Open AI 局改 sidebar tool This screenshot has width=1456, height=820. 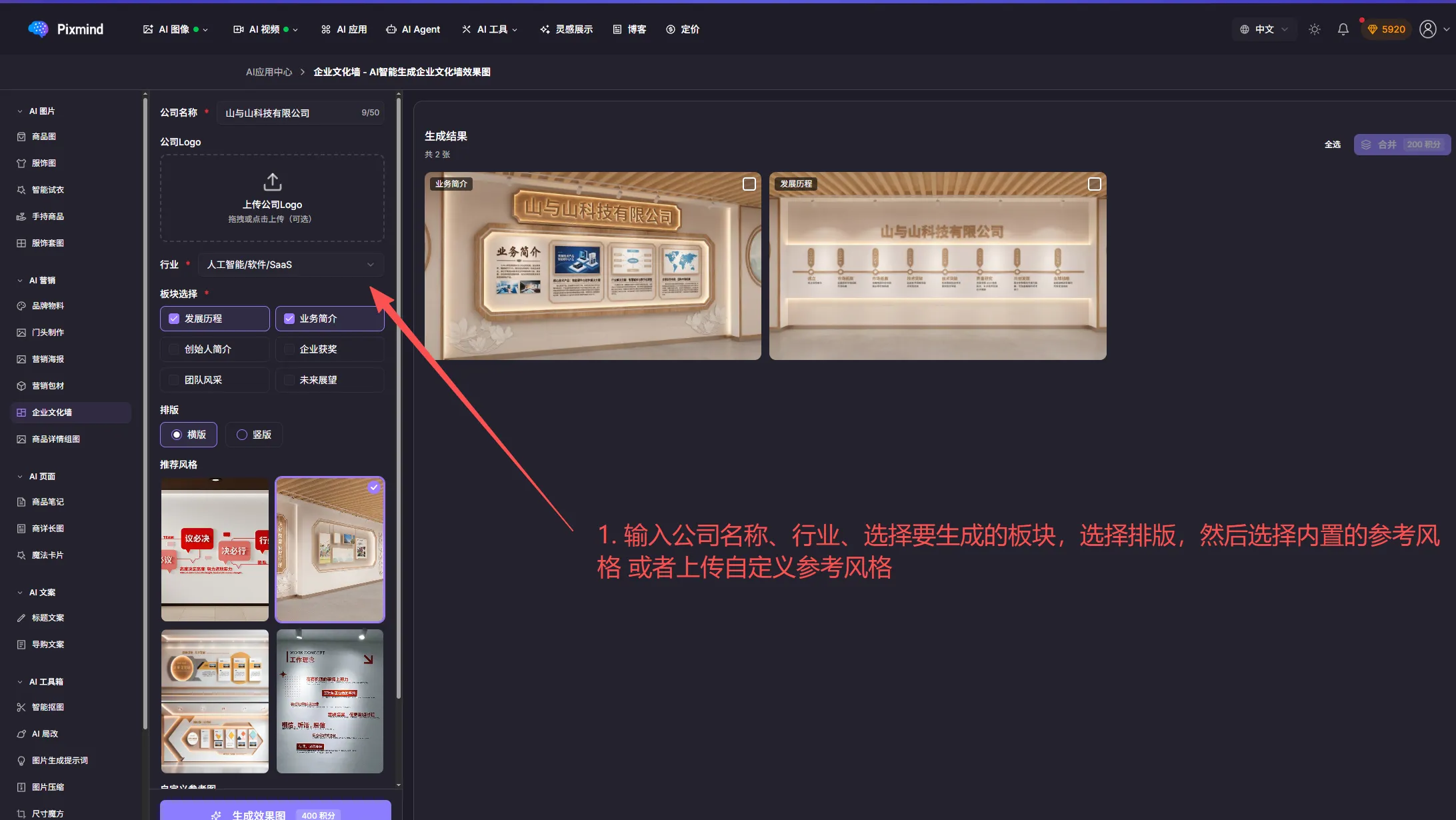pyautogui.click(x=45, y=734)
